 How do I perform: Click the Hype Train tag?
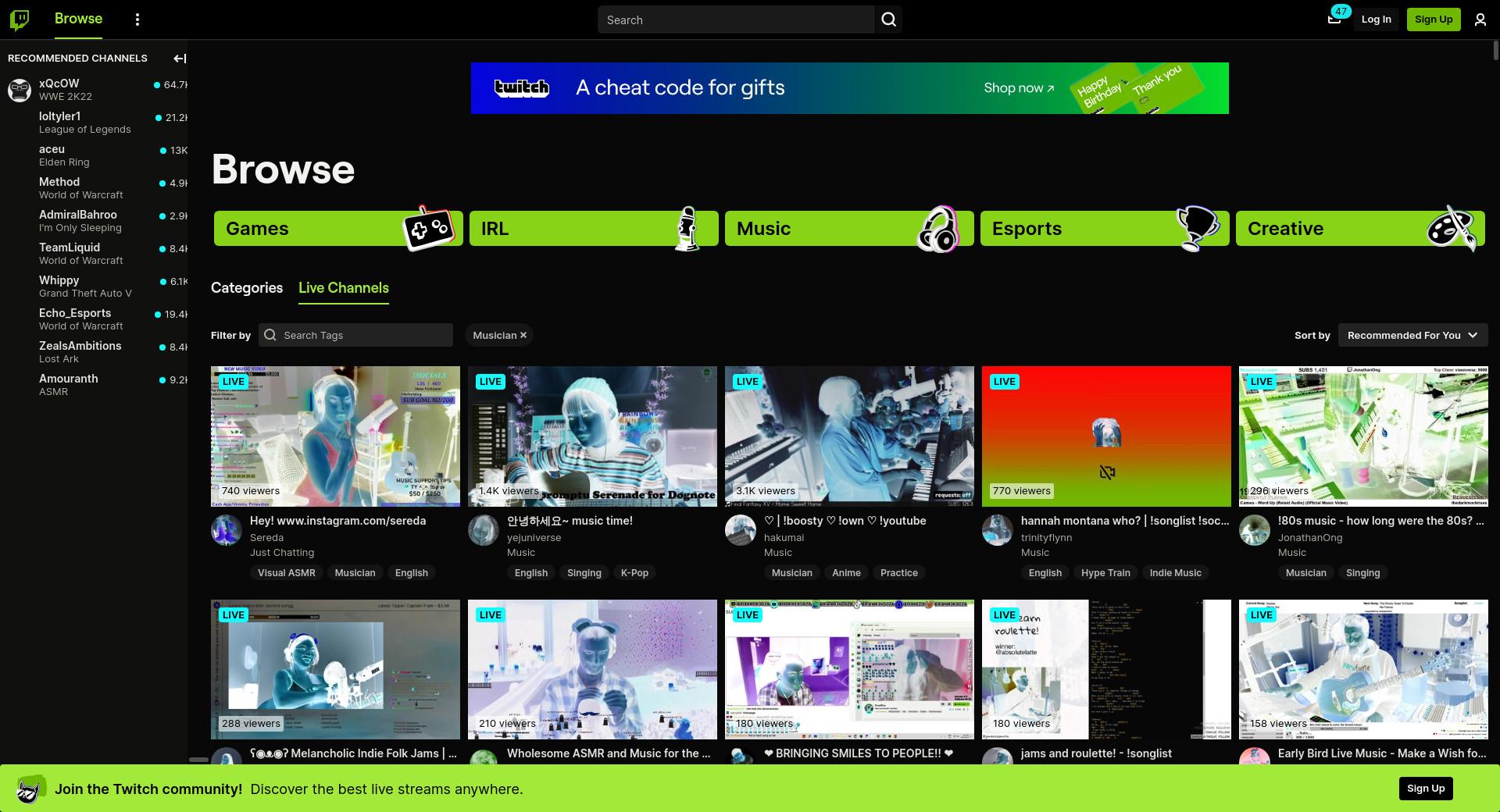(1105, 572)
